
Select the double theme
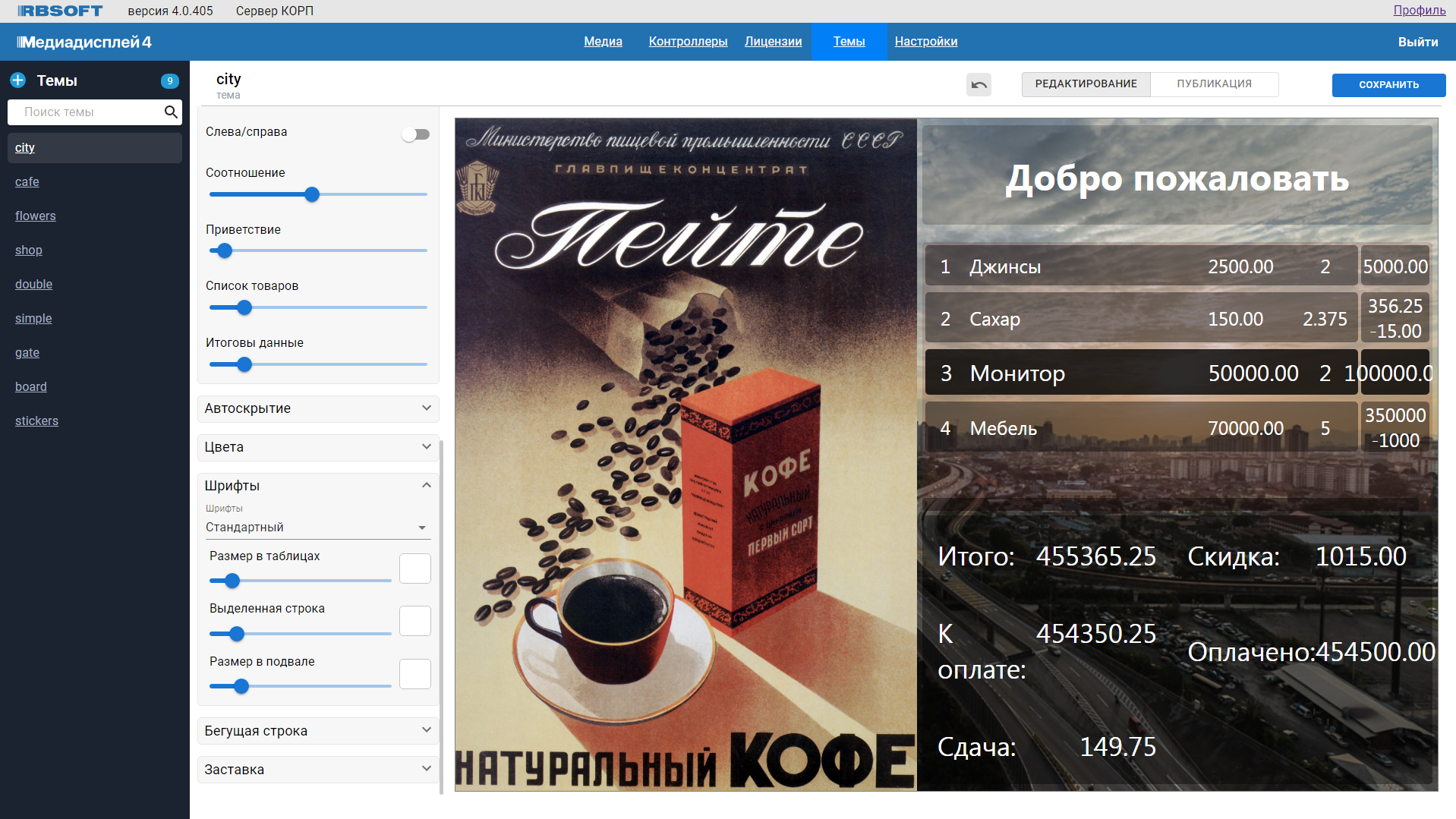point(33,285)
